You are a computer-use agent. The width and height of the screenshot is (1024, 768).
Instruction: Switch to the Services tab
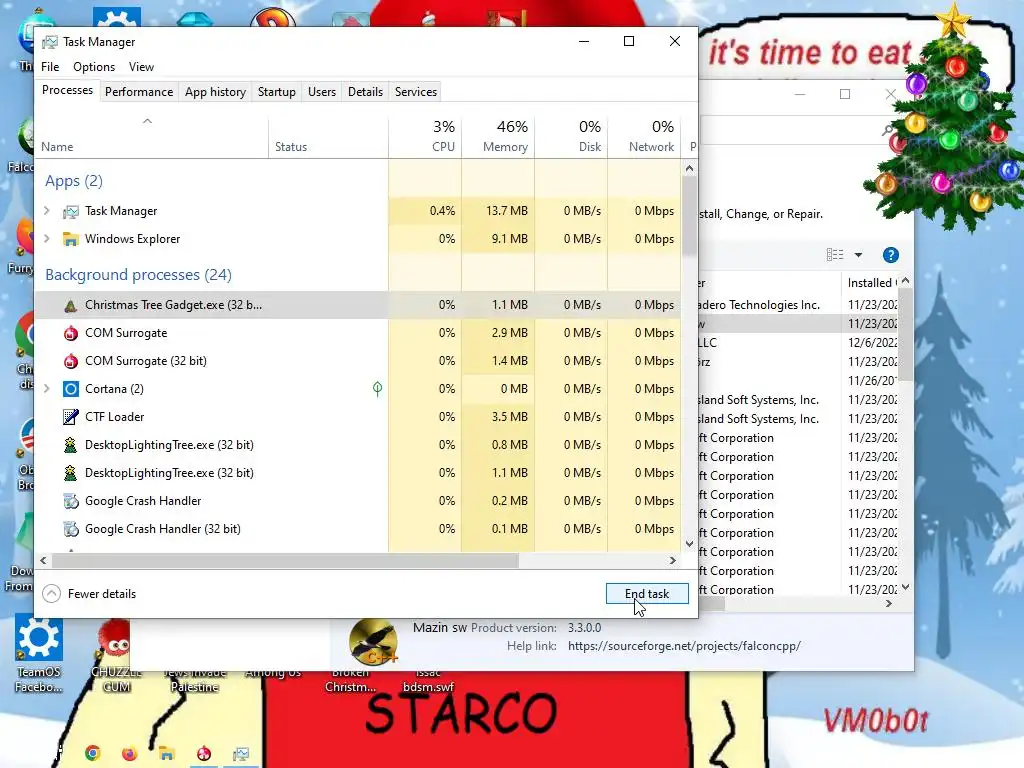[x=416, y=92]
